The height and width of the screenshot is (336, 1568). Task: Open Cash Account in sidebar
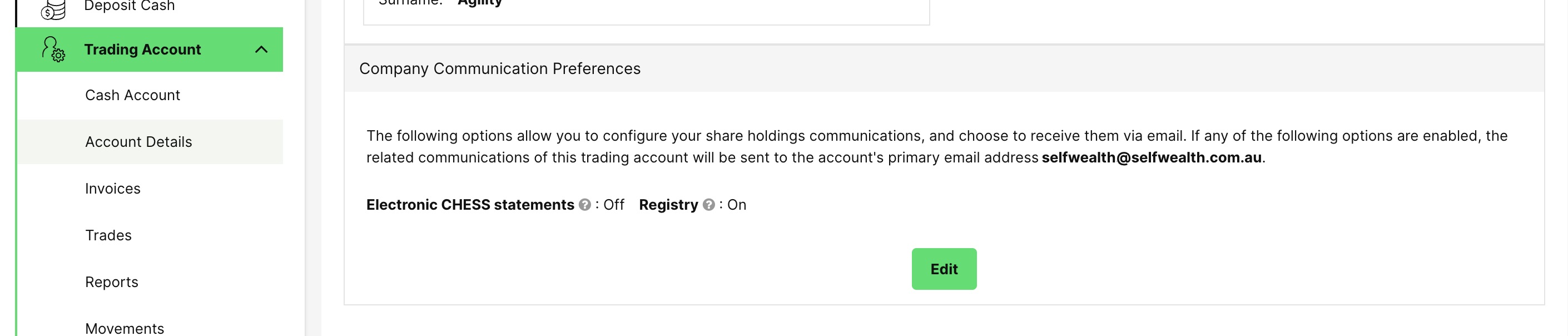[133, 96]
